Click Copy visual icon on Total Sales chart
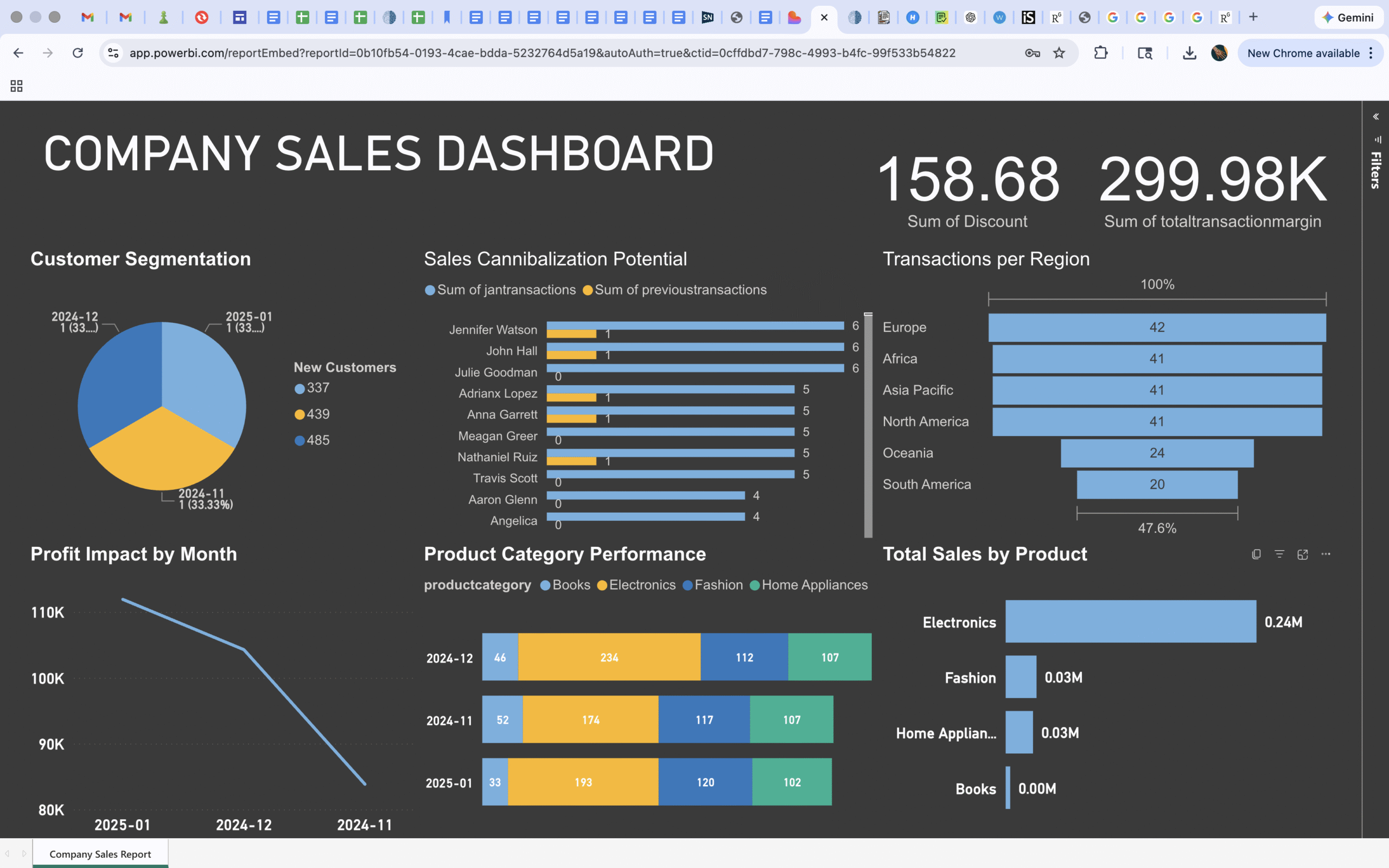This screenshot has height=868, width=1389. click(1256, 554)
